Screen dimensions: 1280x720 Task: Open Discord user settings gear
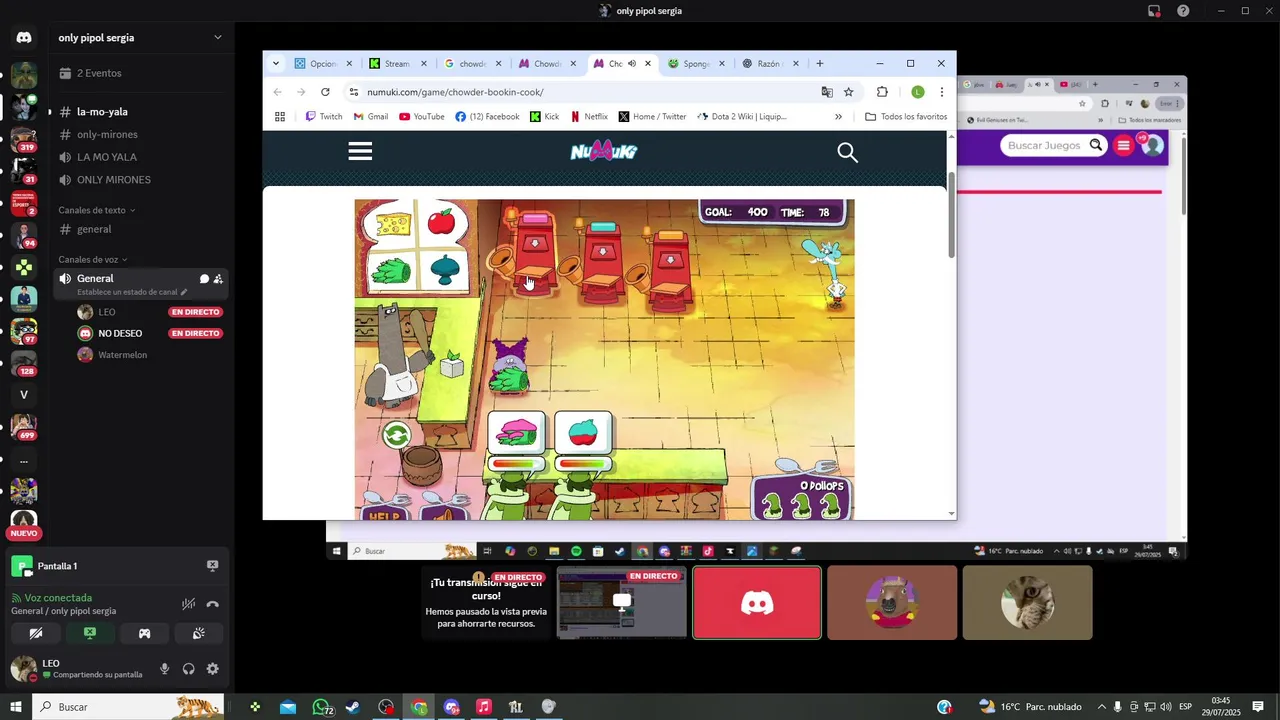pyautogui.click(x=212, y=669)
